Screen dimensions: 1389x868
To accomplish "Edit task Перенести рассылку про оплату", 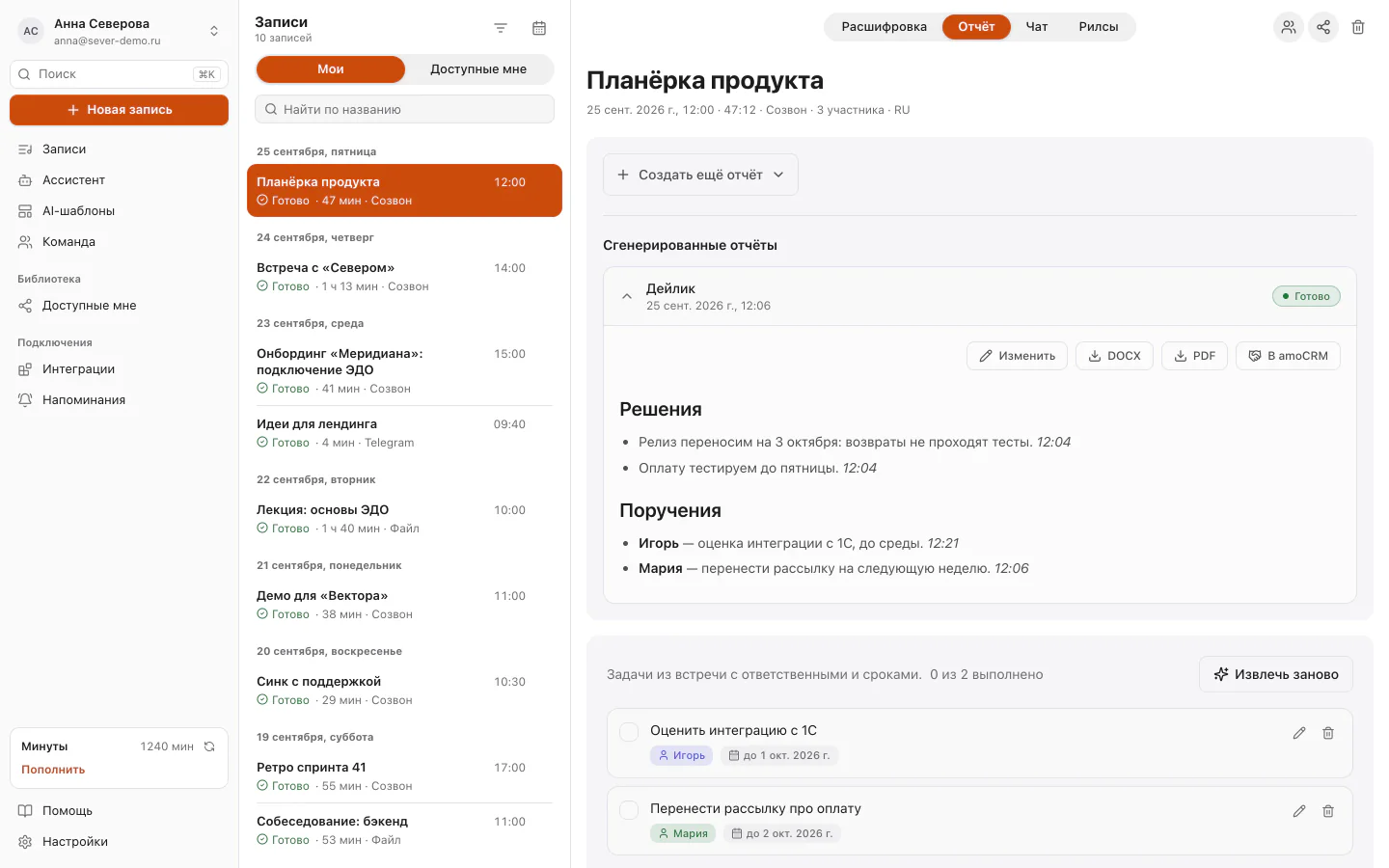I will pyautogui.click(x=1299, y=811).
